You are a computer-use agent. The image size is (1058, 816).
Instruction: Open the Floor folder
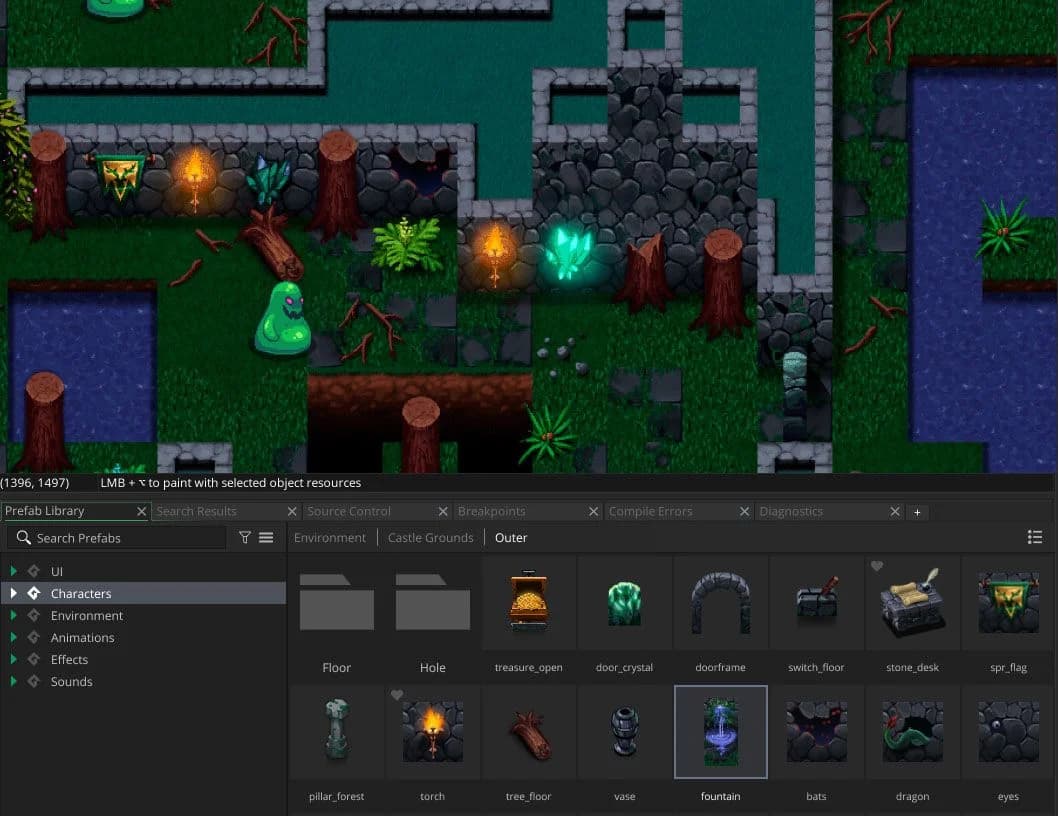[x=337, y=604]
